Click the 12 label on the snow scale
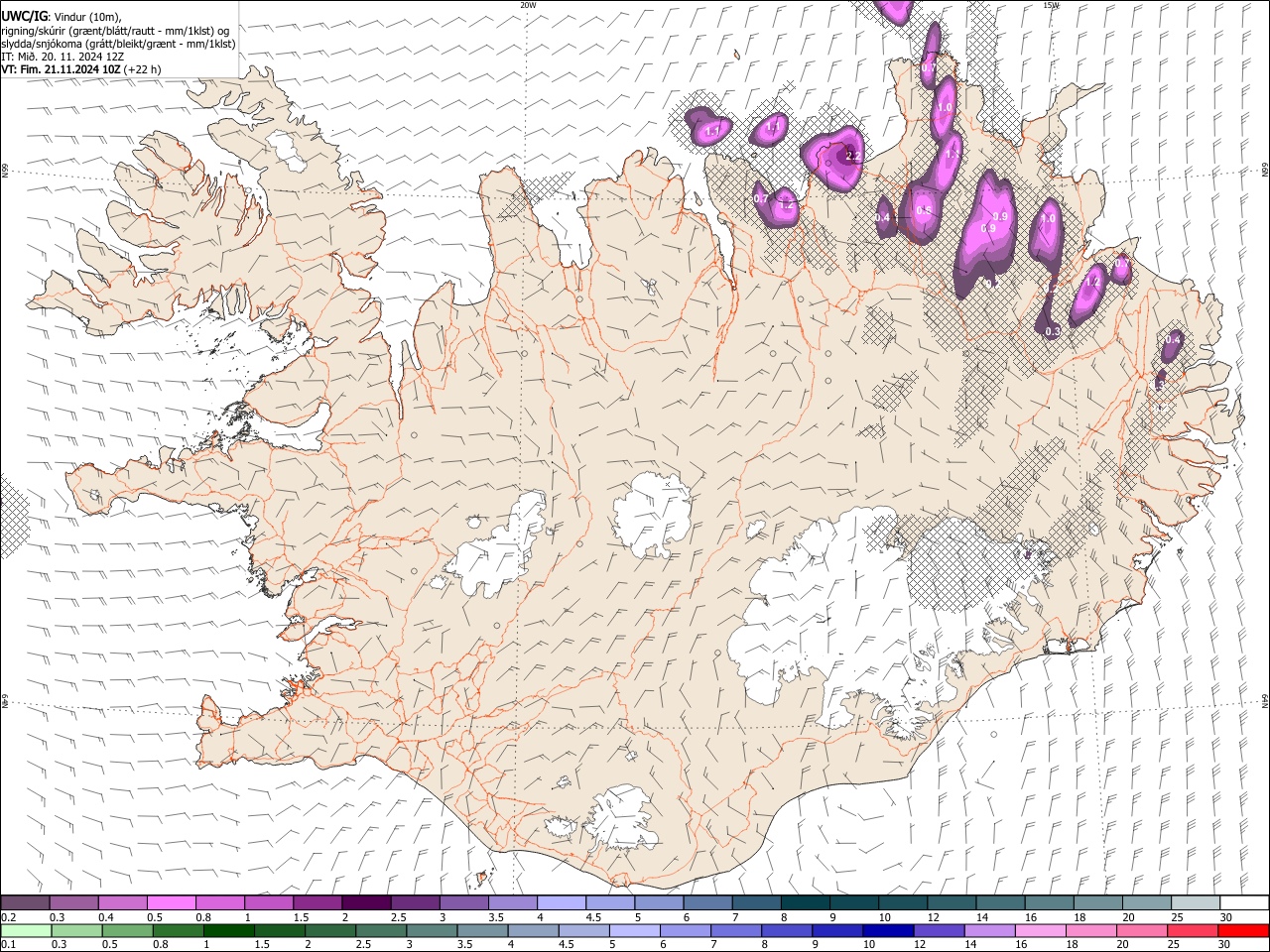This screenshot has width=1270, height=952. 932,917
